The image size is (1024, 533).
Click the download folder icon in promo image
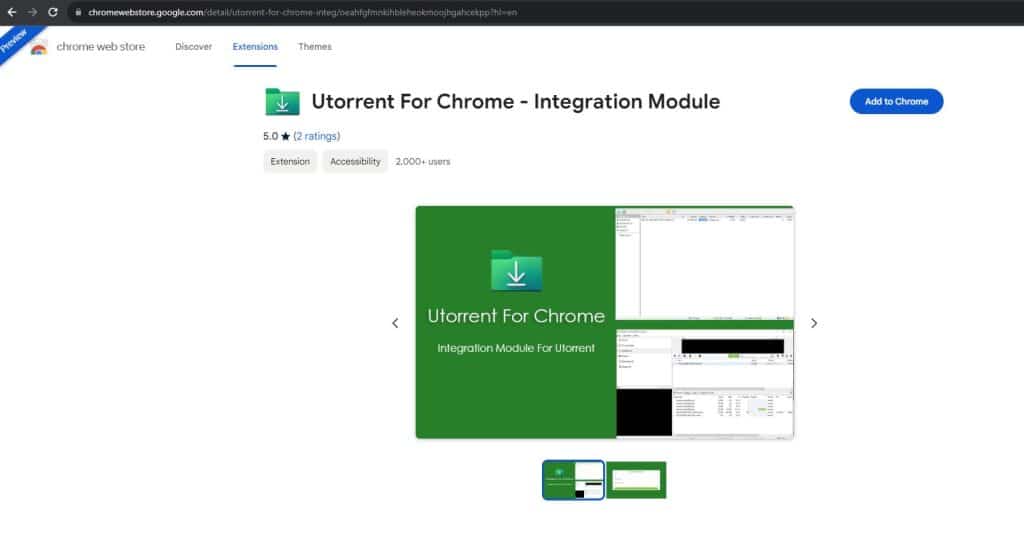(x=516, y=270)
